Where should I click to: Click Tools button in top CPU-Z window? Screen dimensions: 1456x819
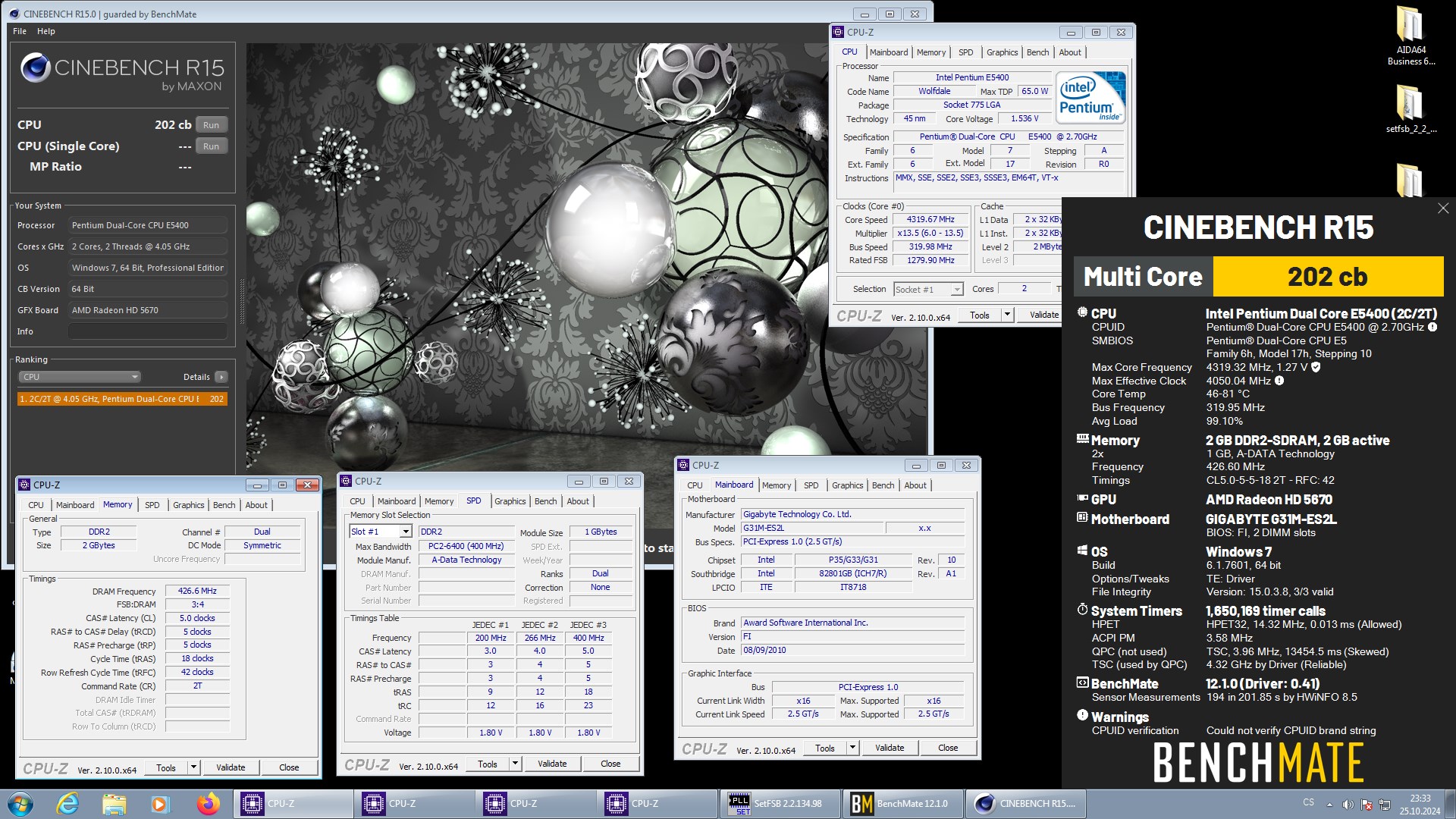click(980, 315)
